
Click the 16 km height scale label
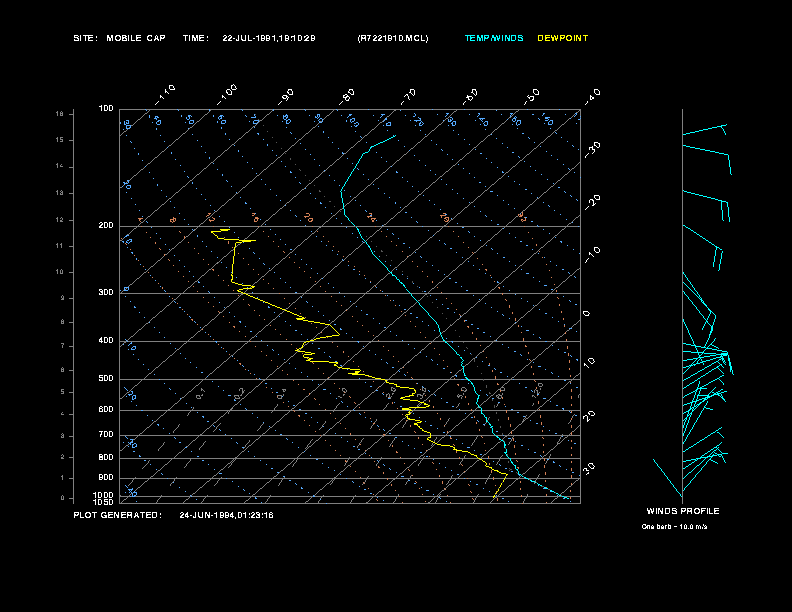tap(60, 114)
